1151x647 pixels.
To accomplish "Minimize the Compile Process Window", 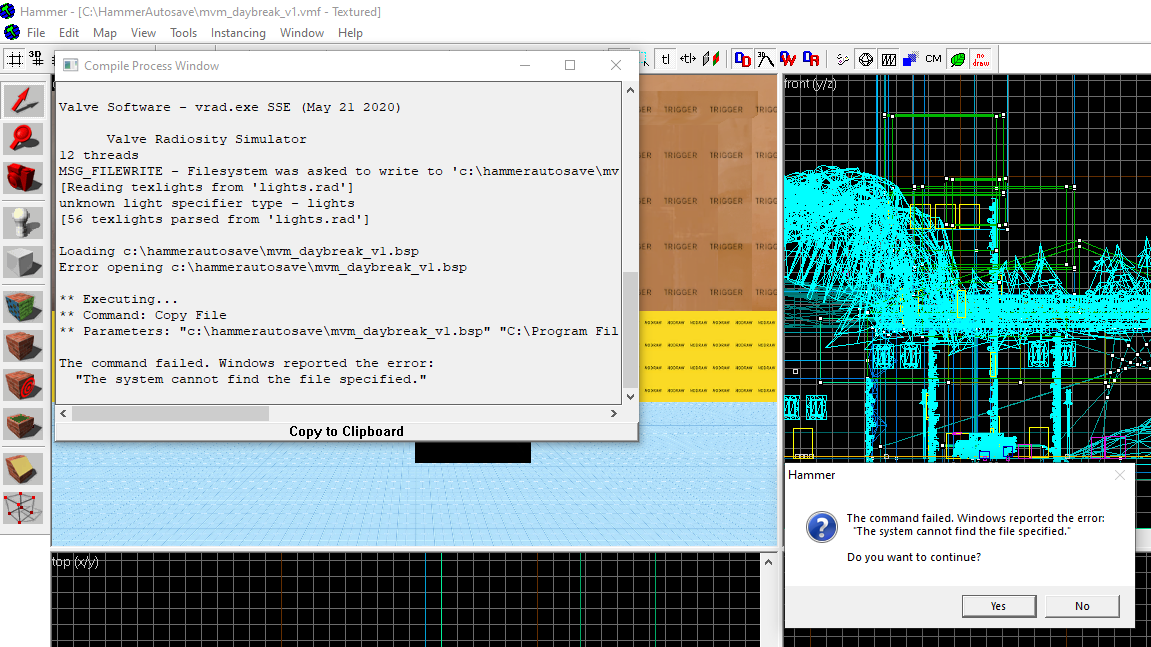I will (x=525, y=65).
